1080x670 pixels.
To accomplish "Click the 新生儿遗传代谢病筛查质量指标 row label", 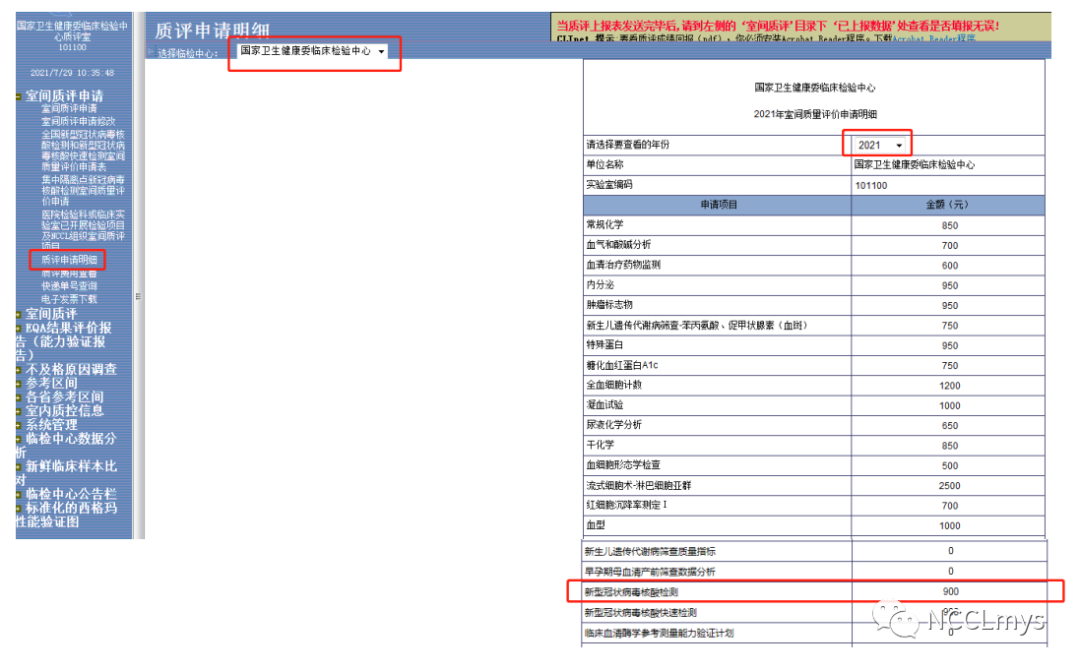I will pos(650,551).
